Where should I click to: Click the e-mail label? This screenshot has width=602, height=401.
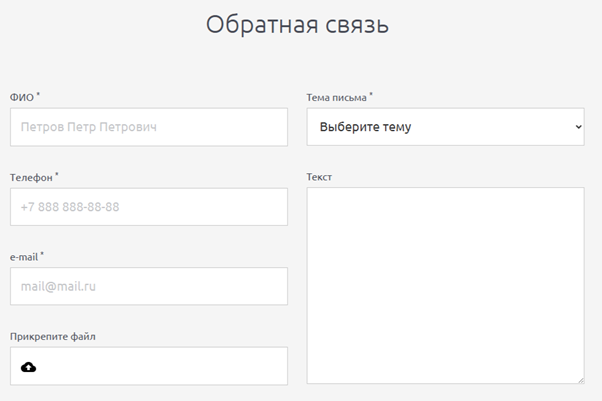click(x=24, y=257)
